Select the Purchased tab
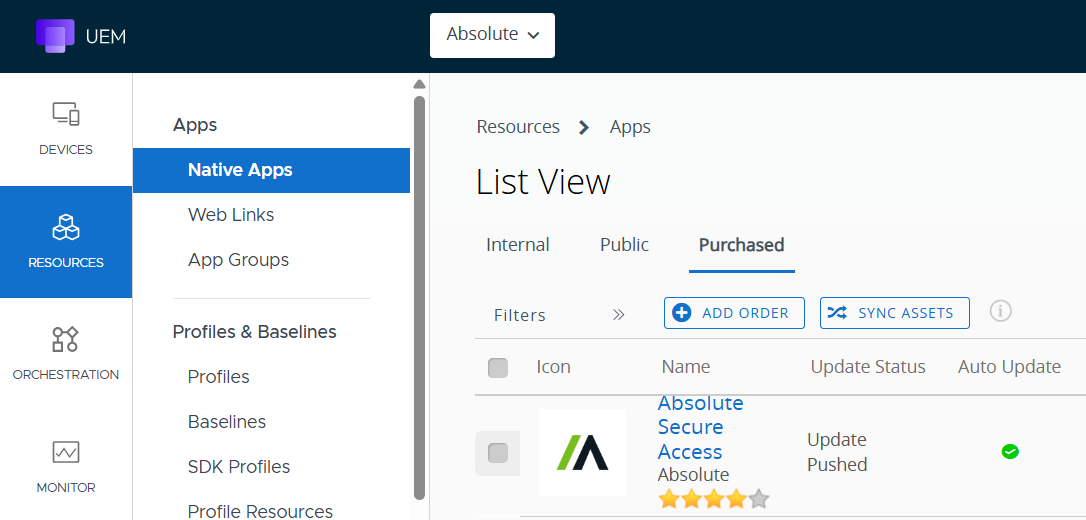The image size is (1086, 520). pos(742,244)
